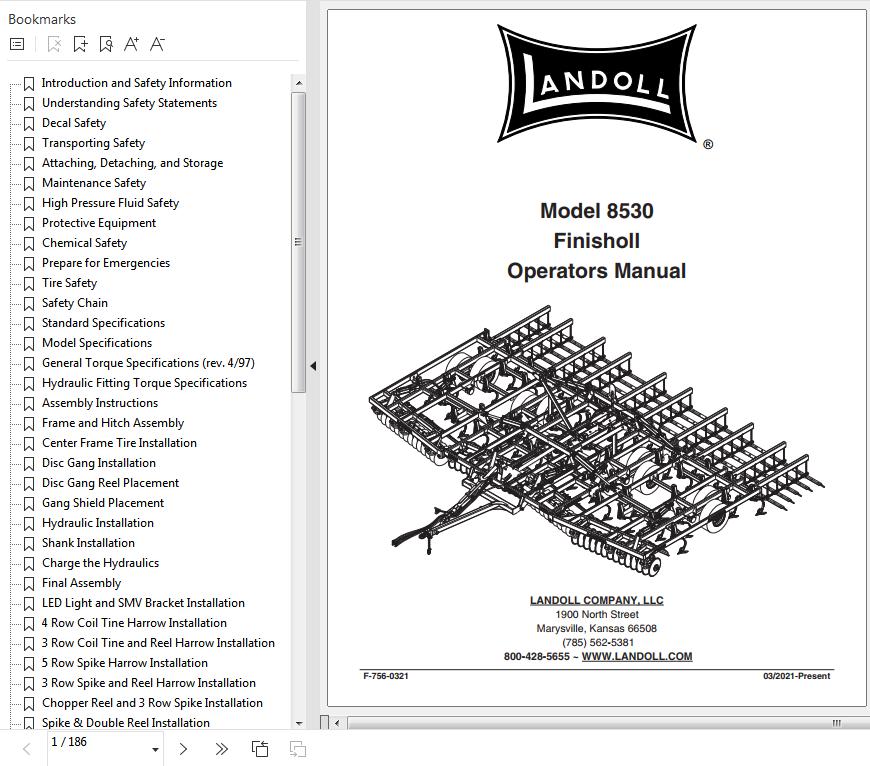Open the bookmarks options menu icon

pyautogui.click(x=17, y=44)
